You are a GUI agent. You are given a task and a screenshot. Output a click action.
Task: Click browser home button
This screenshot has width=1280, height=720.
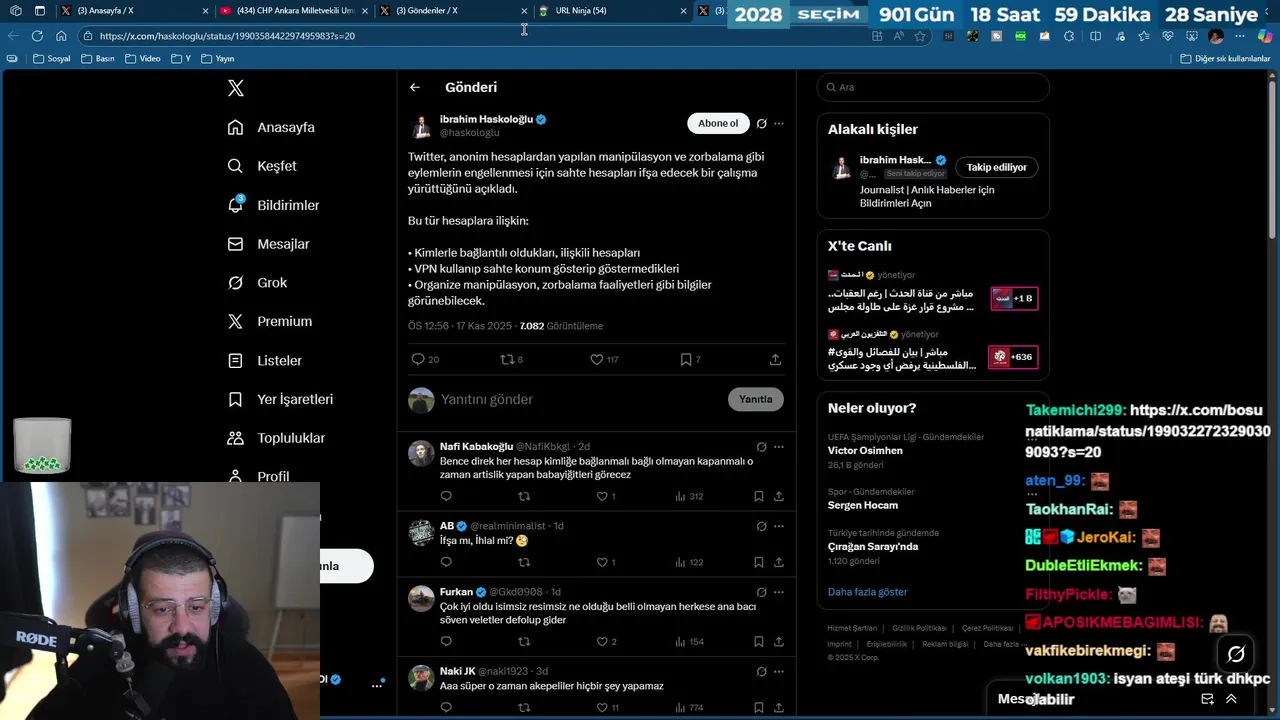click(61, 36)
